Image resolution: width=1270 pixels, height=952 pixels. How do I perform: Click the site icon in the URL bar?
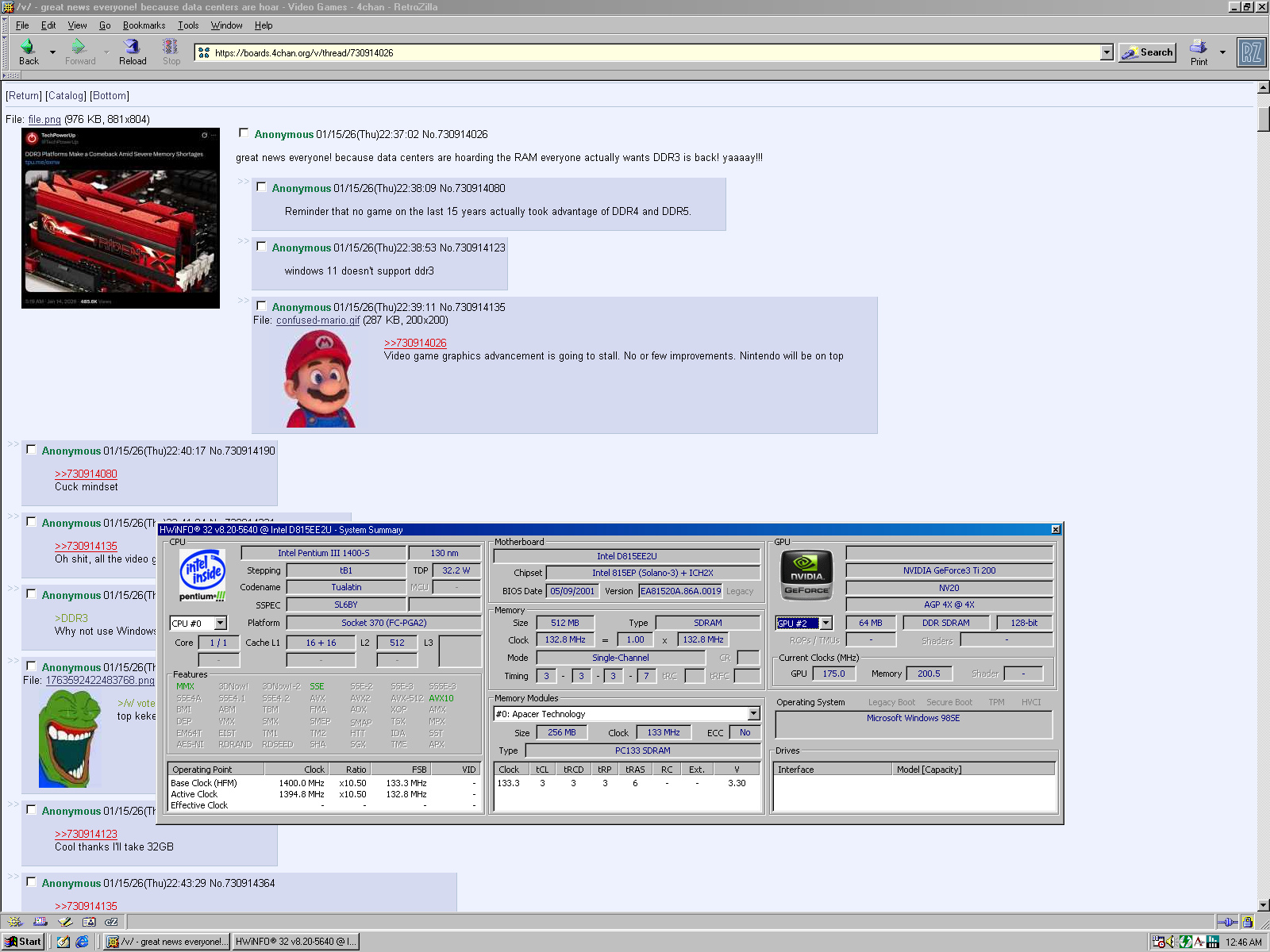coord(204,53)
